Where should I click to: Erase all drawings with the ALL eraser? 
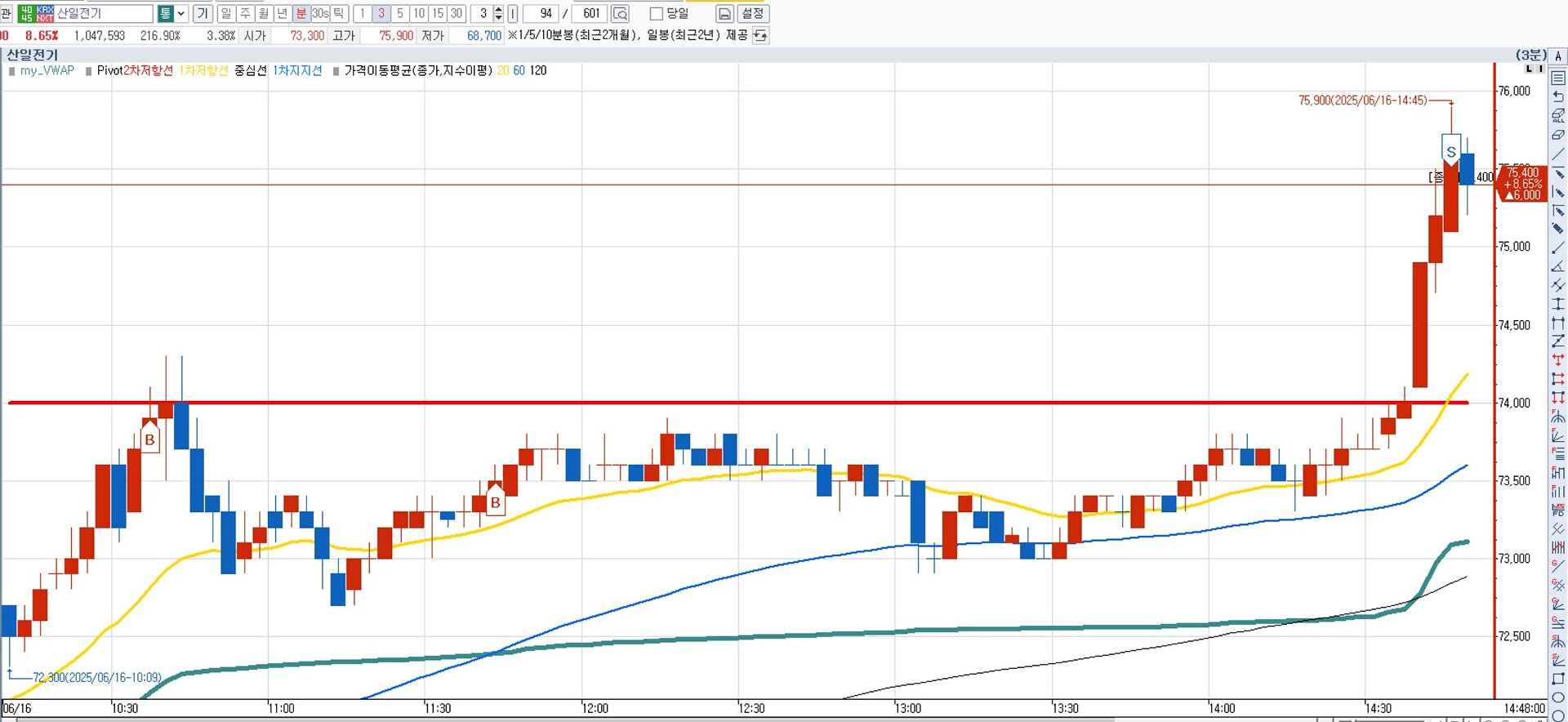tap(1558, 115)
